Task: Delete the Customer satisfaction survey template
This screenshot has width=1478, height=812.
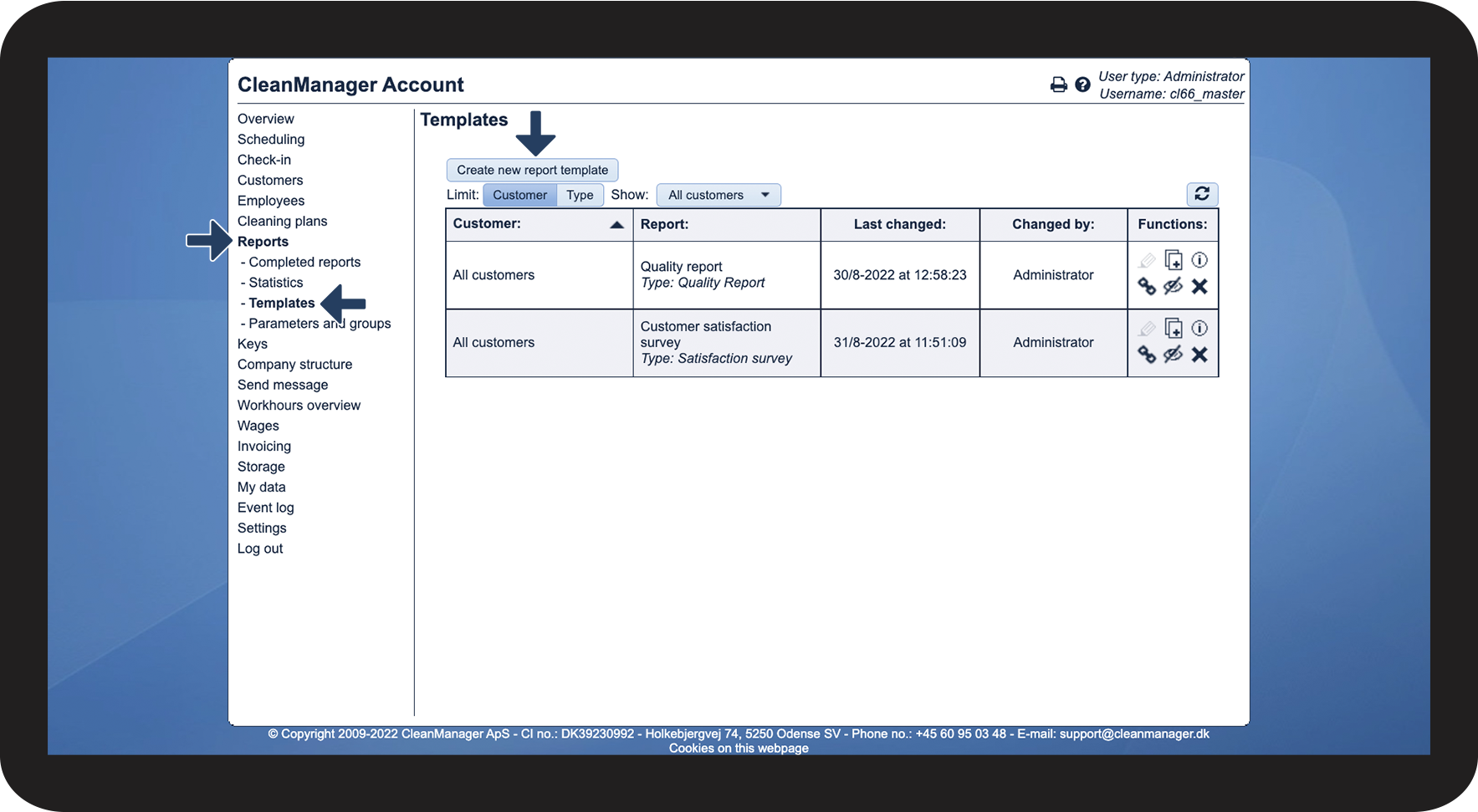Action: [x=1199, y=355]
